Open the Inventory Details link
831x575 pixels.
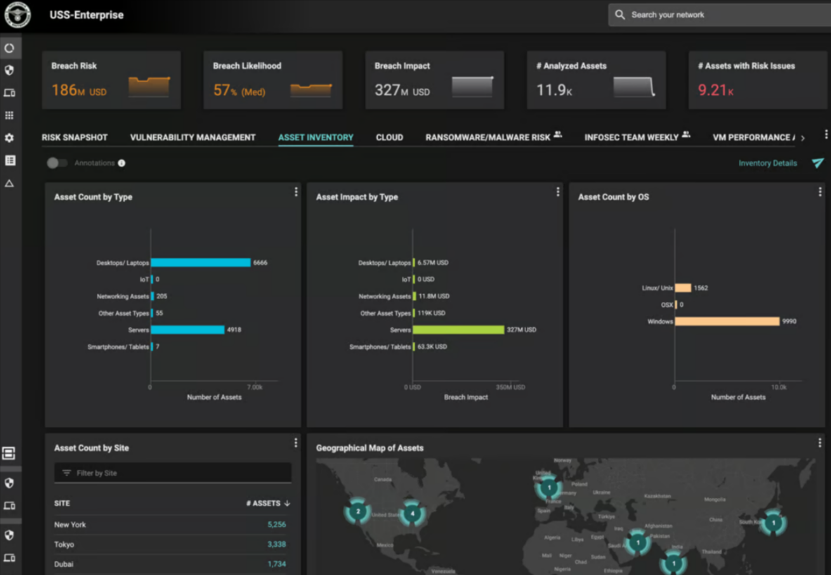pyautogui.click(x=768, y=163)
